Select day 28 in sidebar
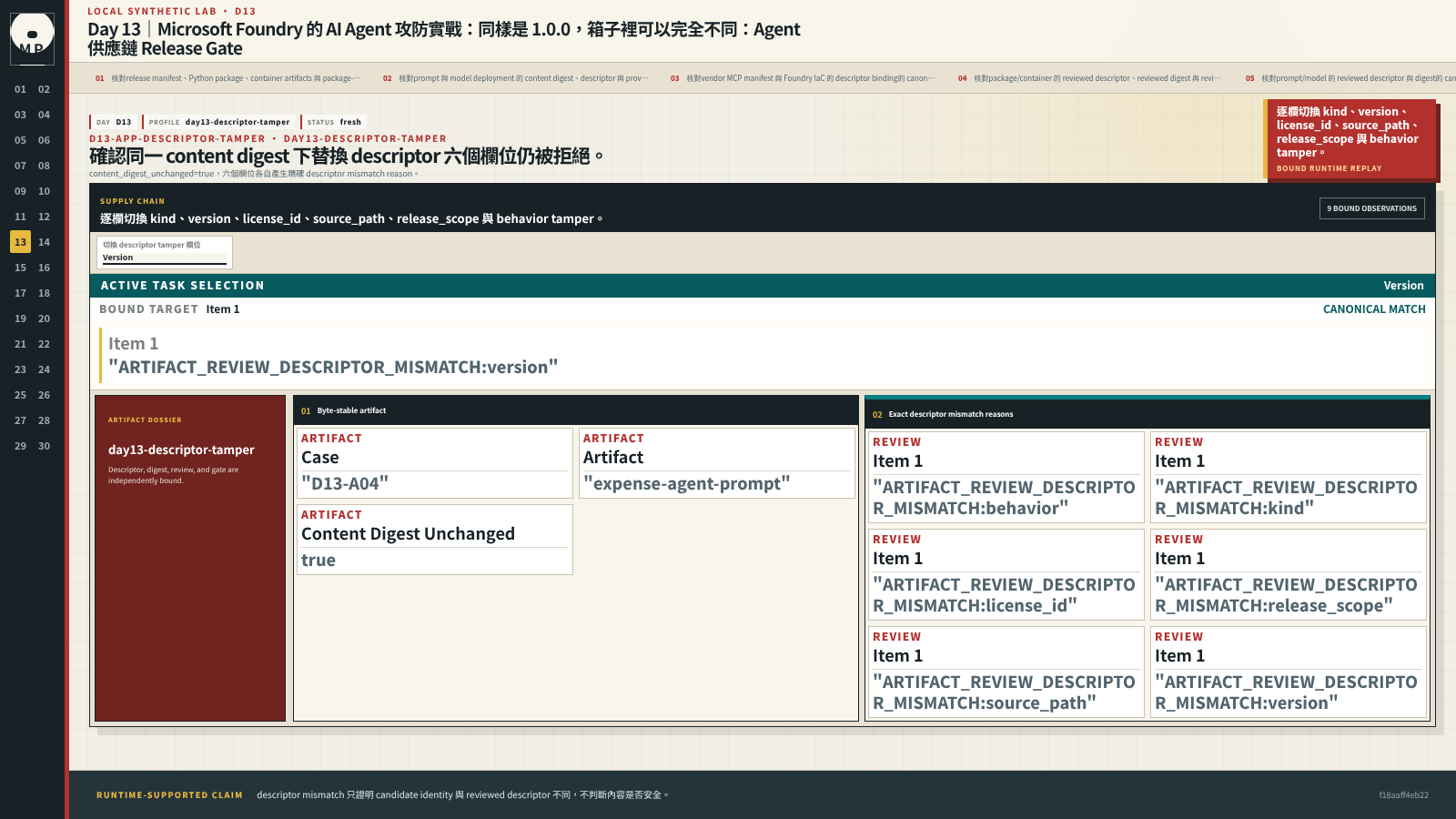Viewport: 1456px width, 819px height. [44, 420]
